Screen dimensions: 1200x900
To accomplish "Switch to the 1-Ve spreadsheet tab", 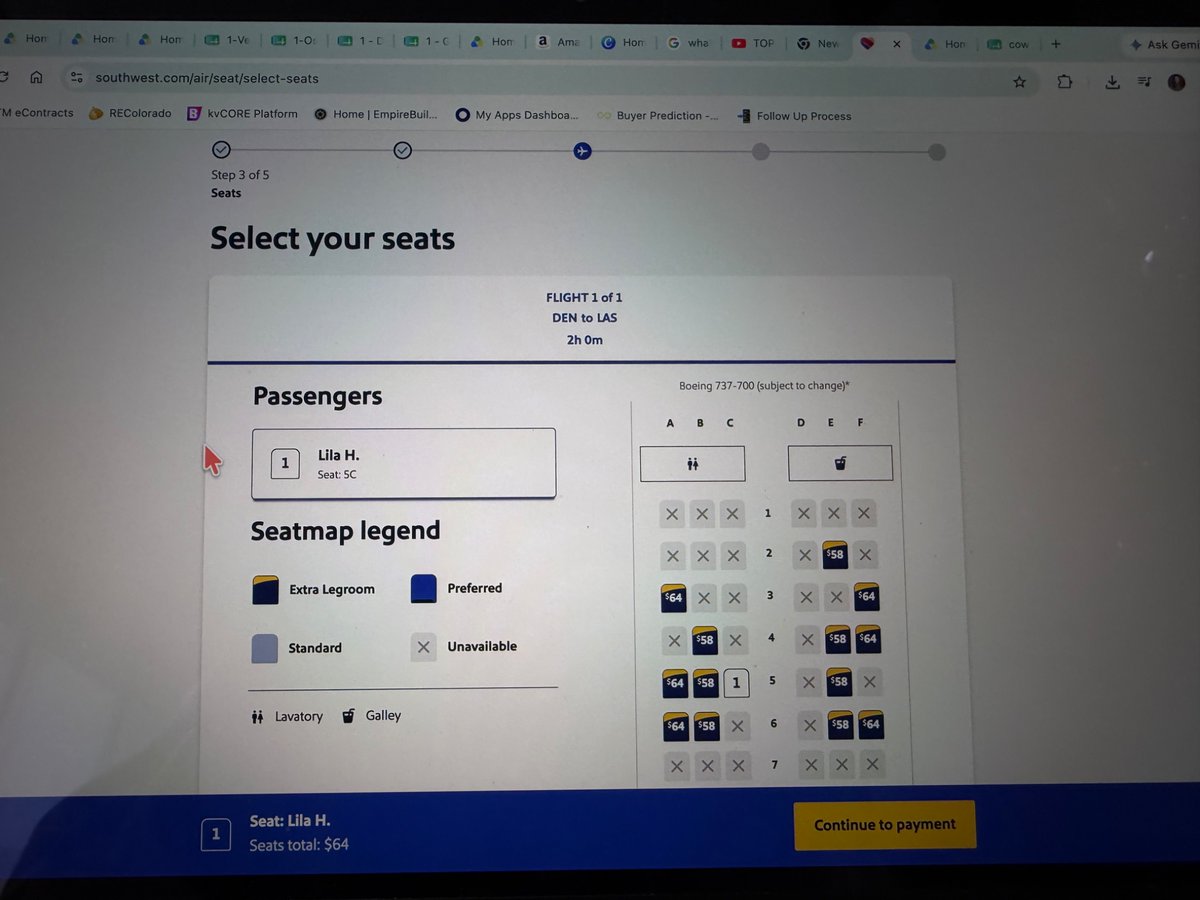I will tap(227, 41).
